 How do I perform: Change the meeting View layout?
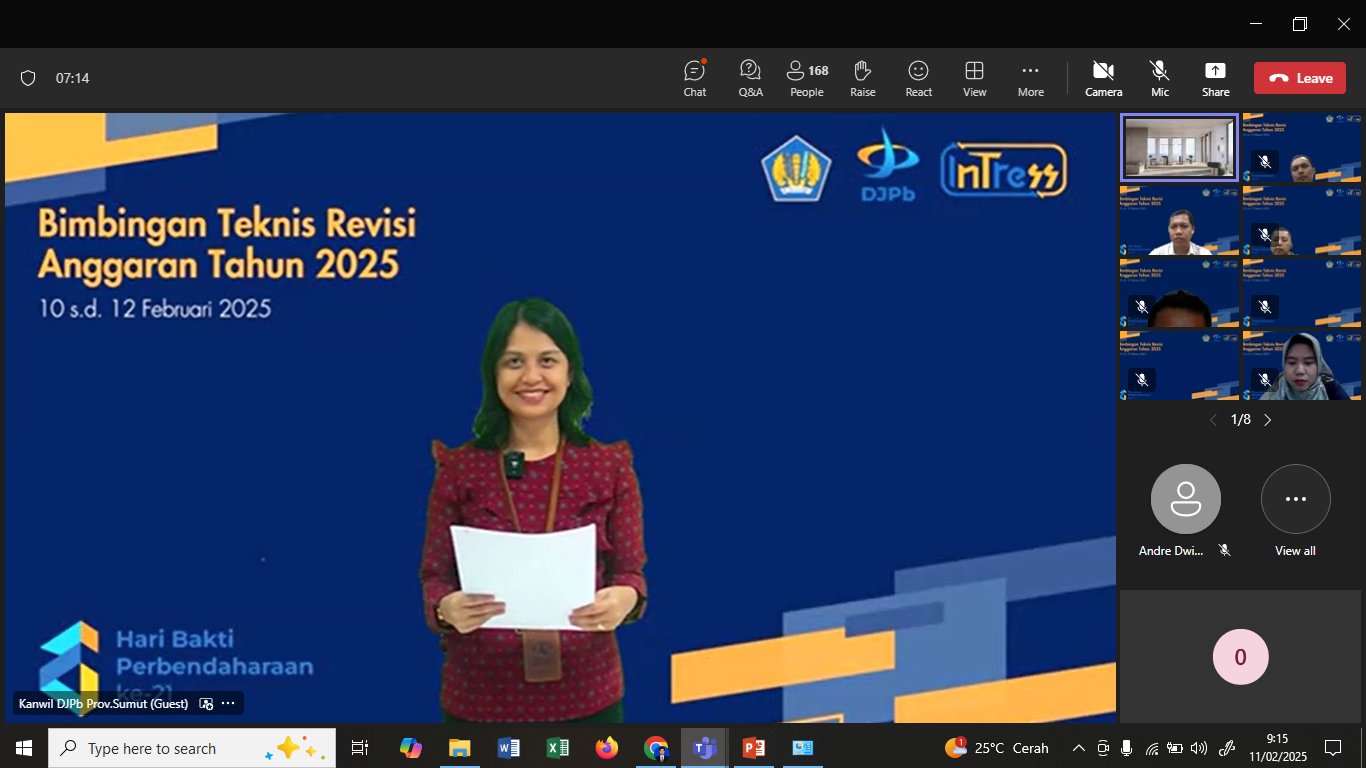click(974, 78)
